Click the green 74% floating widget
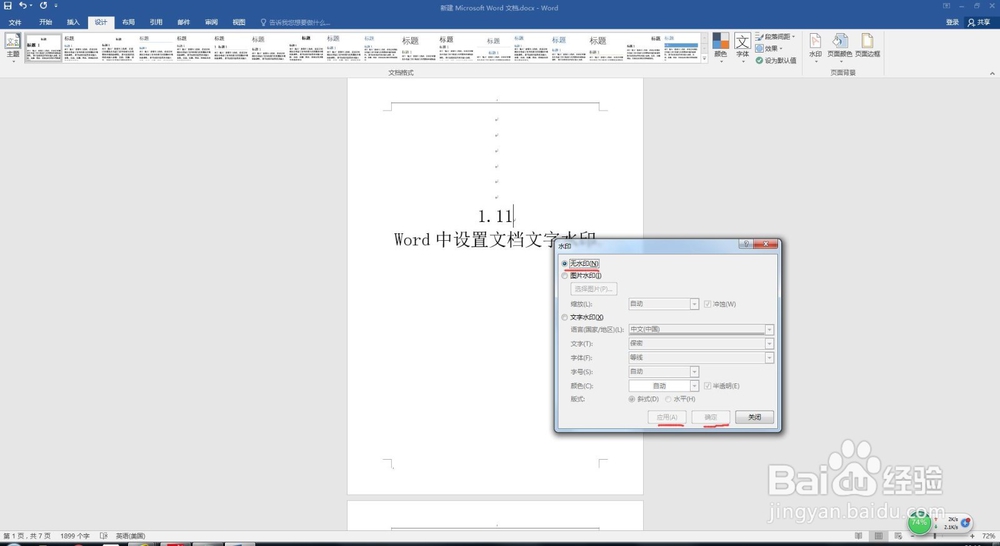Viewport: 1000px width, 546px height. [919, 522]
